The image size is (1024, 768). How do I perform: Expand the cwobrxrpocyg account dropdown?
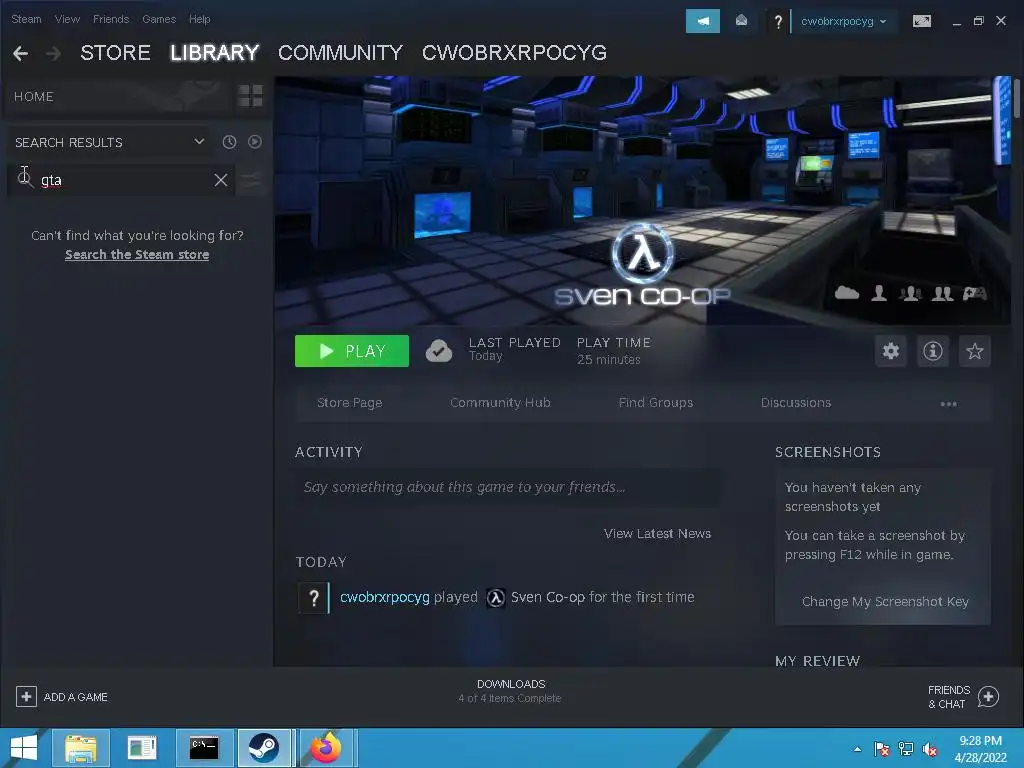tap(843, 21)
